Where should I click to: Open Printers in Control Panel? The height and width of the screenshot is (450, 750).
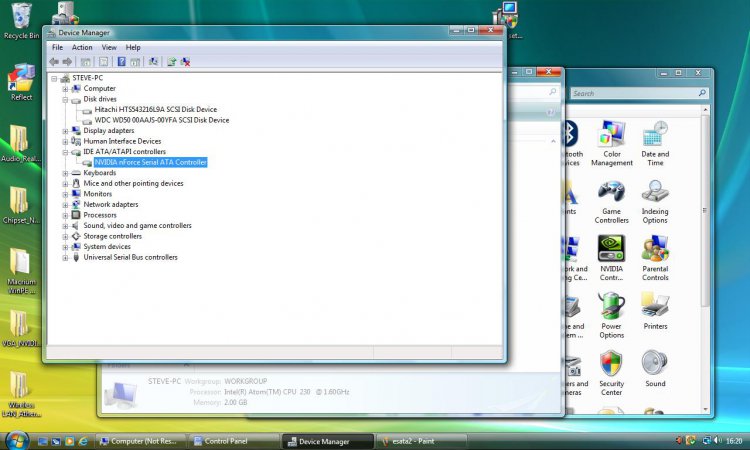[655, 311]
